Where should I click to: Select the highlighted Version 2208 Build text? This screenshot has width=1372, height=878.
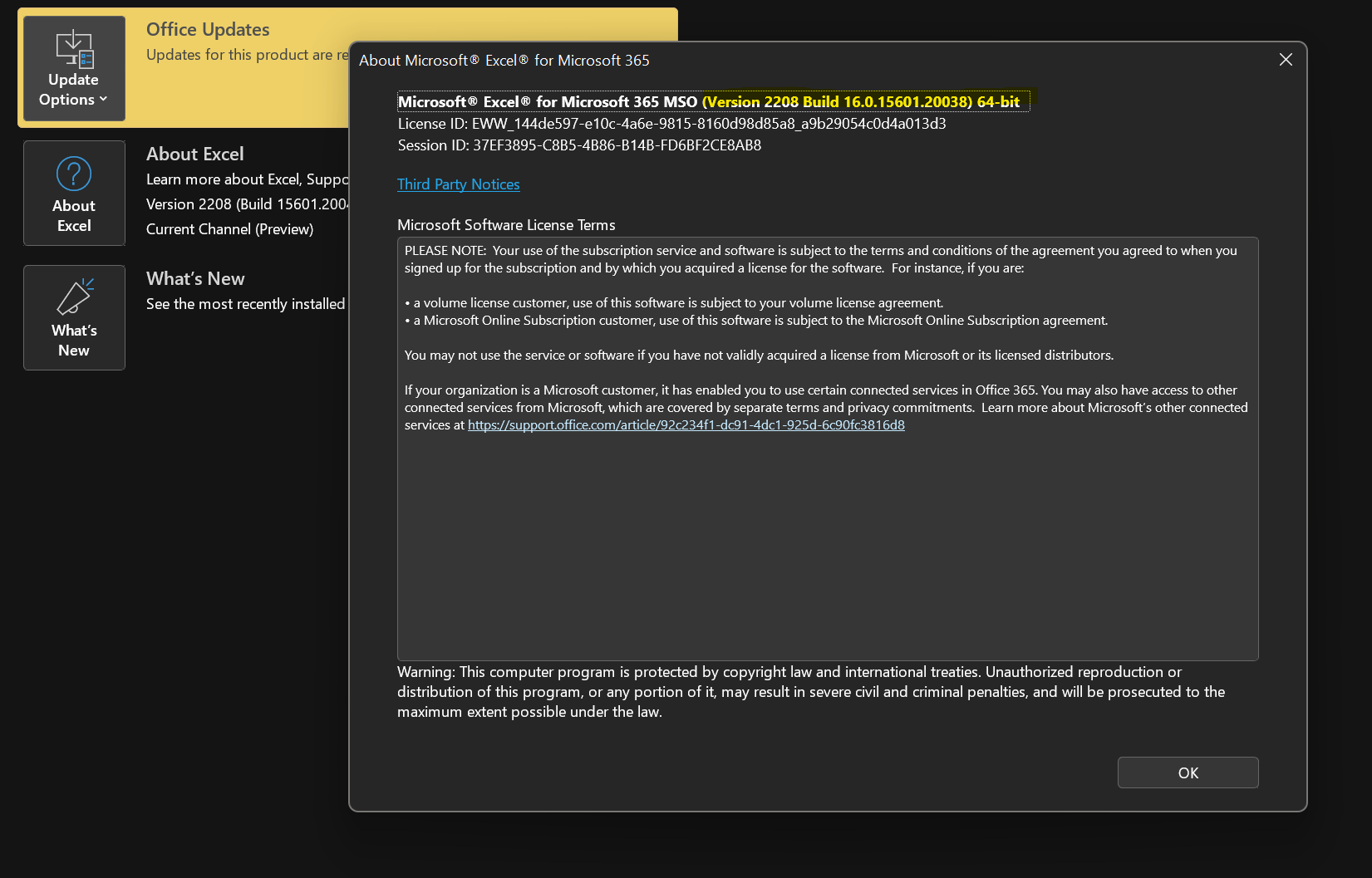pos(861,101)
